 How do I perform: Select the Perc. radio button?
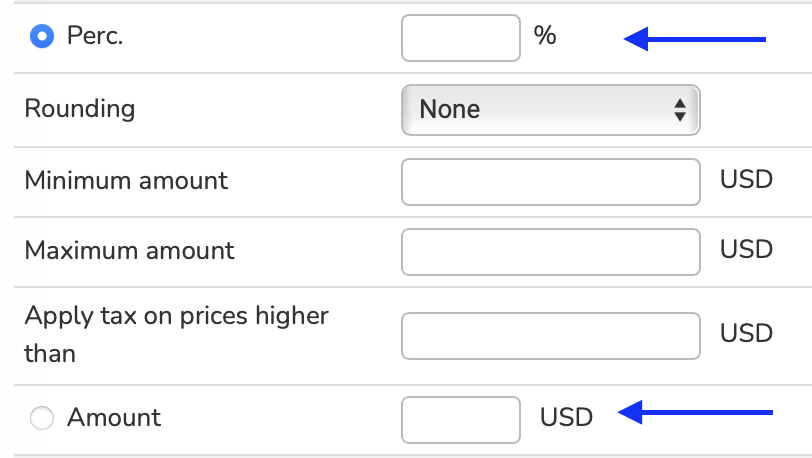tap(42, 37)
